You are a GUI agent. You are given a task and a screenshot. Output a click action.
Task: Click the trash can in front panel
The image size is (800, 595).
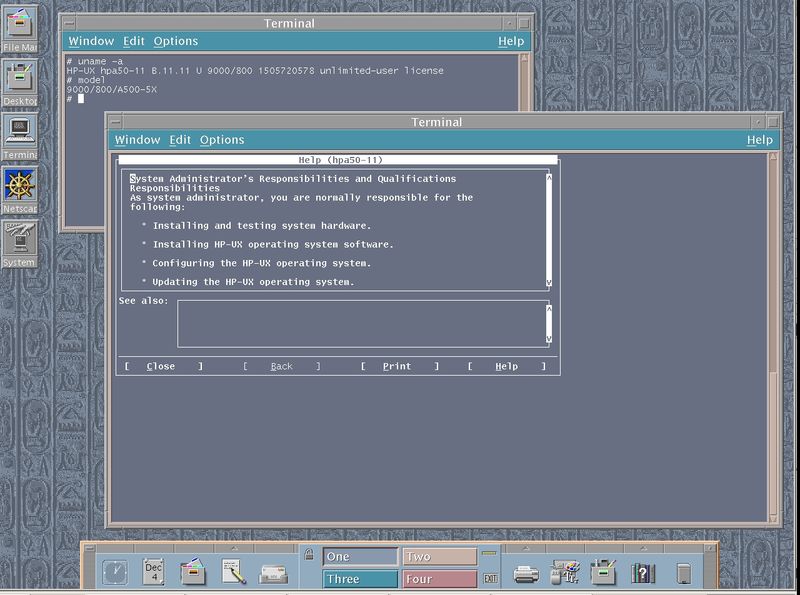683,573
